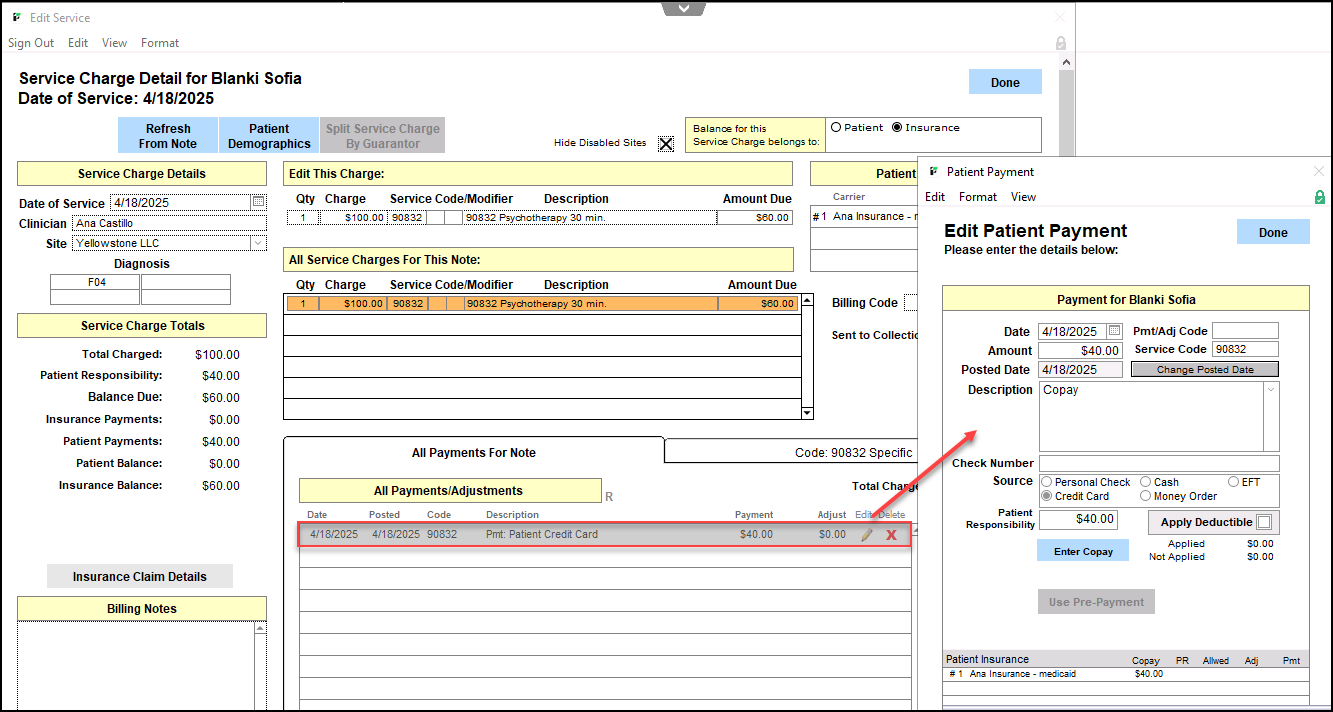Click the Check Number input field
1333x712 pixels.
(x=1158, y=464)
